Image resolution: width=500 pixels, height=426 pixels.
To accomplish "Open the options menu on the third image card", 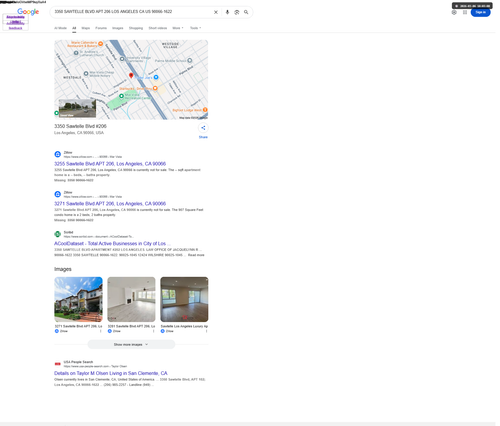I will coord(206,331).
